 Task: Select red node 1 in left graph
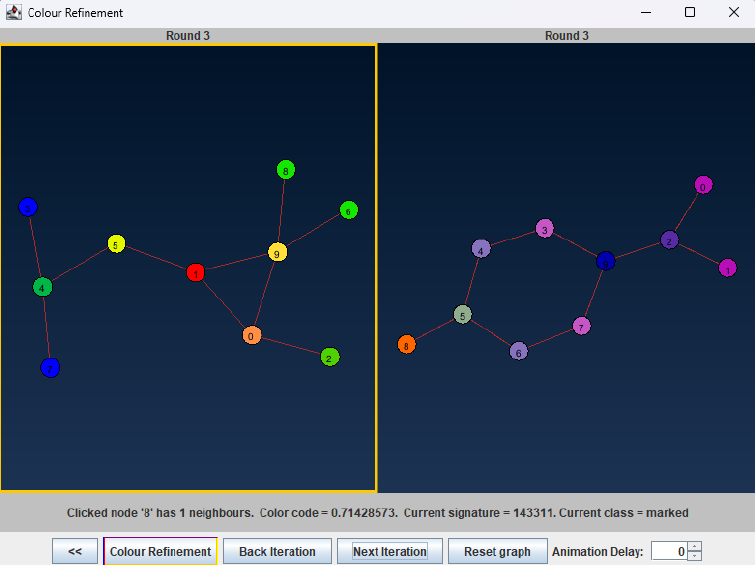pos(195,273)
